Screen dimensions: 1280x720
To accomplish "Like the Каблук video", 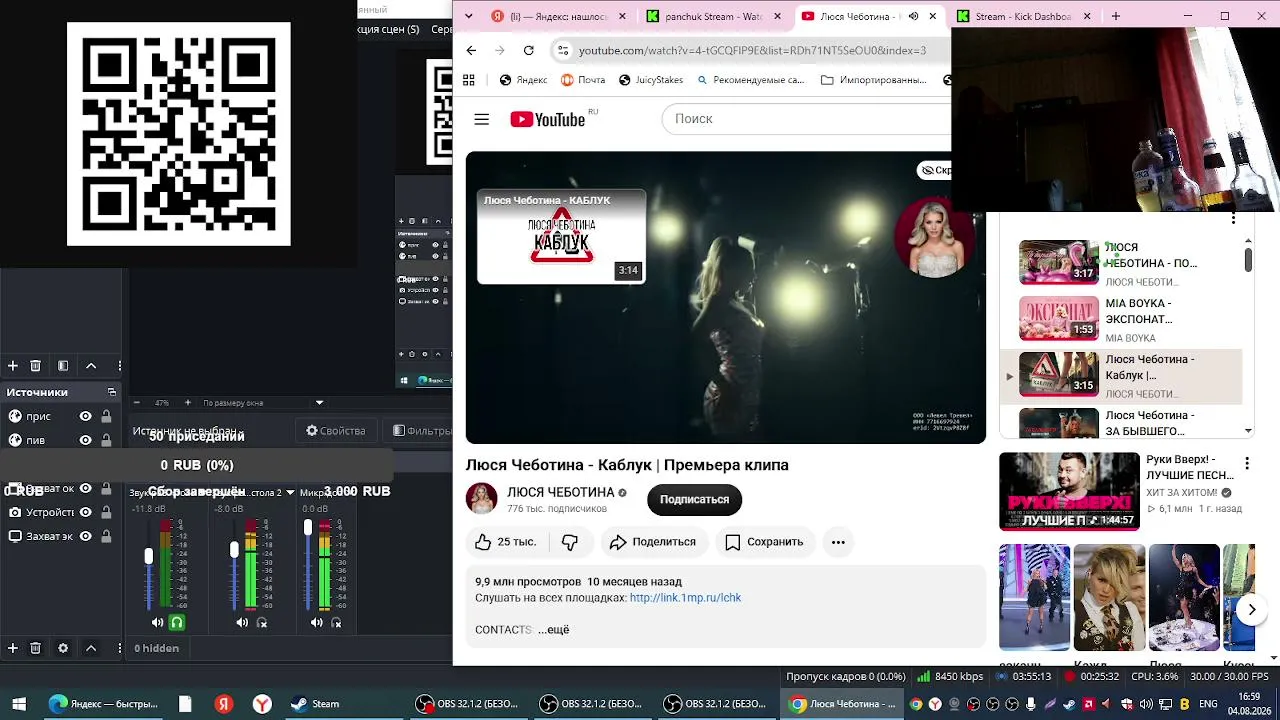I will (506, 542).
